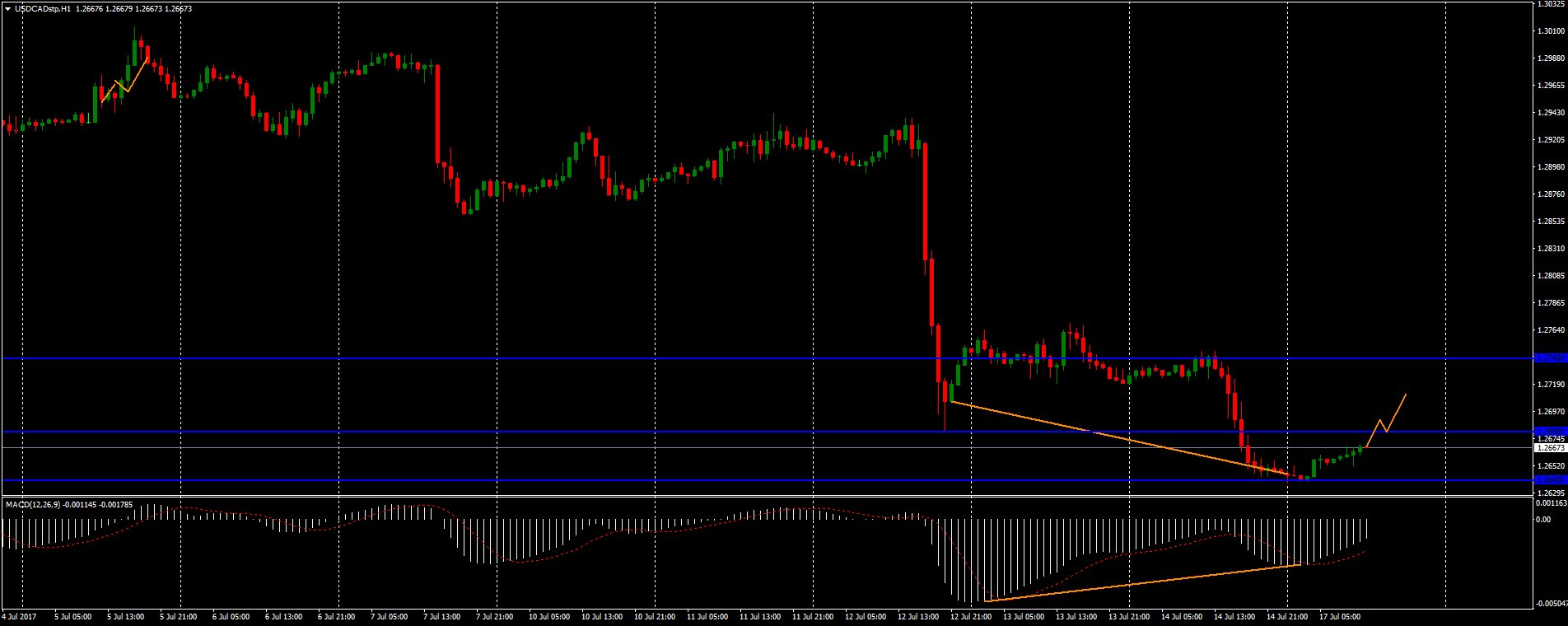1568x626 pixels.
Task: Click the 10 Jul 05:00 time axis label
Action: pos(549,616)
